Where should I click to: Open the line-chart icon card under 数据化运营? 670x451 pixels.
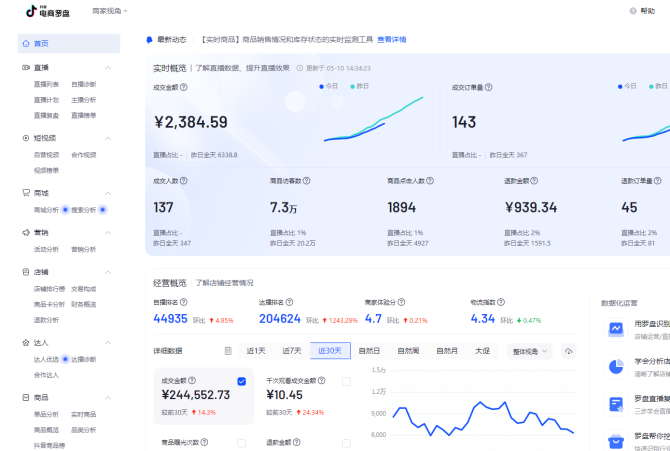point(616,329)
